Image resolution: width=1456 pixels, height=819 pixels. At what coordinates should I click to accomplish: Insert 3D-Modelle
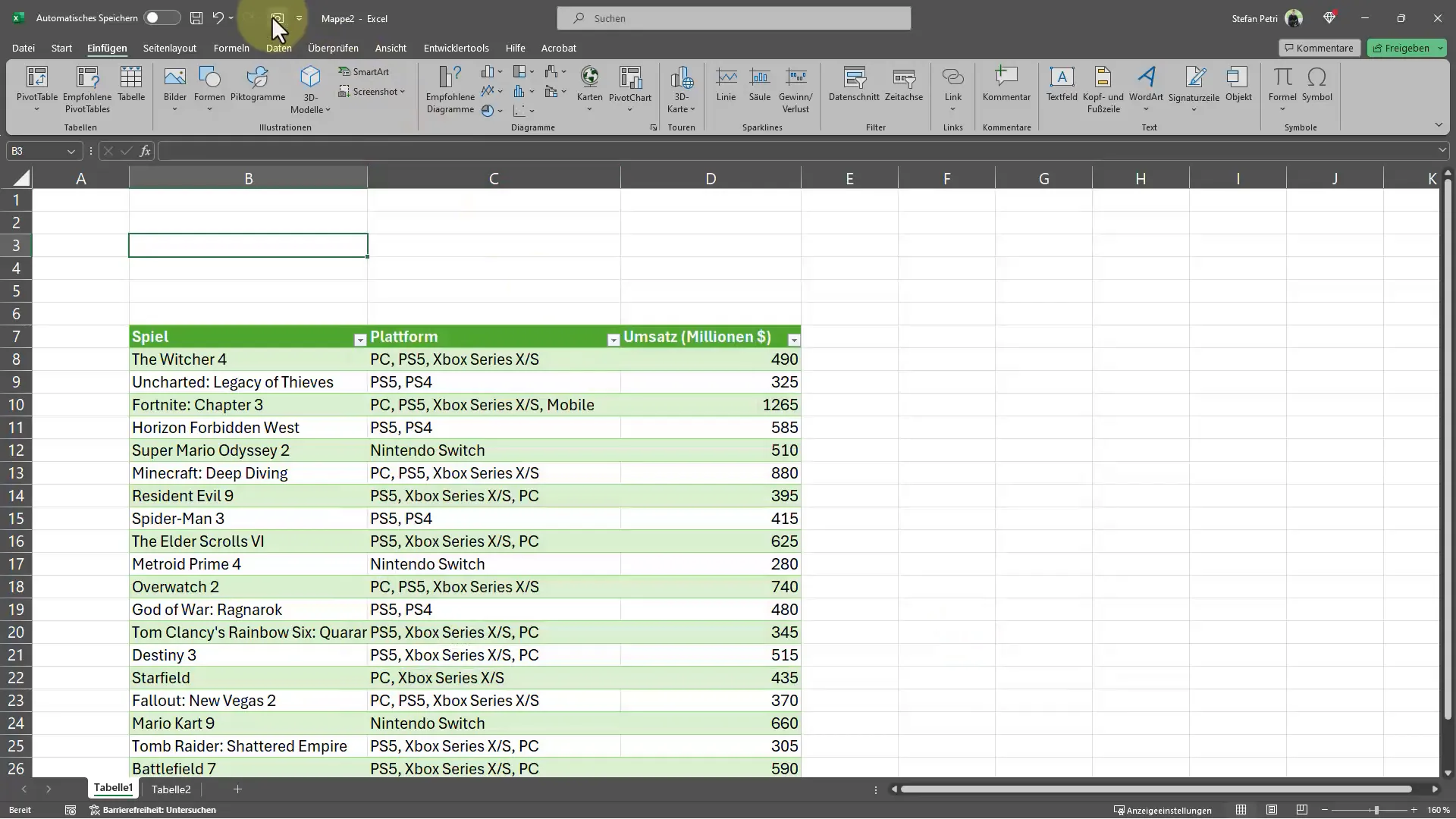click(311, 89)
